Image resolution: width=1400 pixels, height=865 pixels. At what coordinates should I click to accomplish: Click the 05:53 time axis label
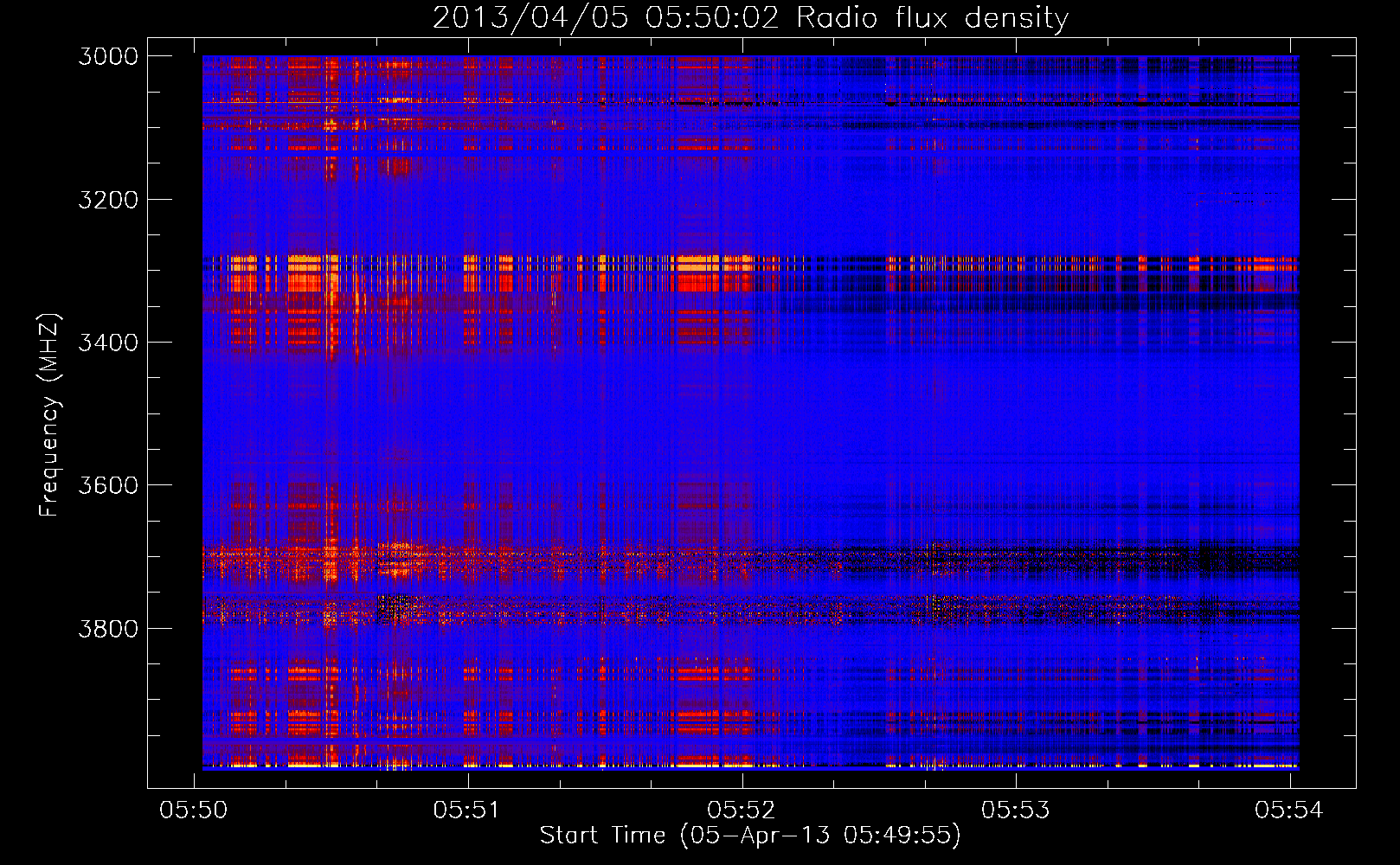pyautogui.click(x=1015, y=811)
